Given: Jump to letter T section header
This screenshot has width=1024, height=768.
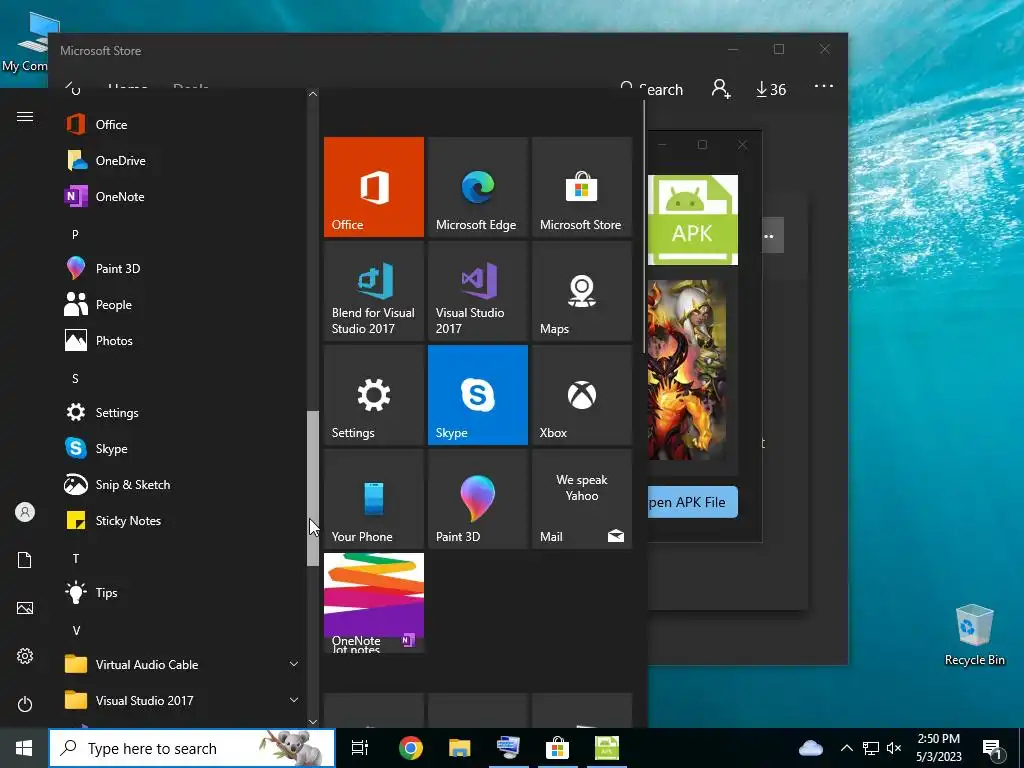Looking at the screenshot, I should (x=76, y=558).
